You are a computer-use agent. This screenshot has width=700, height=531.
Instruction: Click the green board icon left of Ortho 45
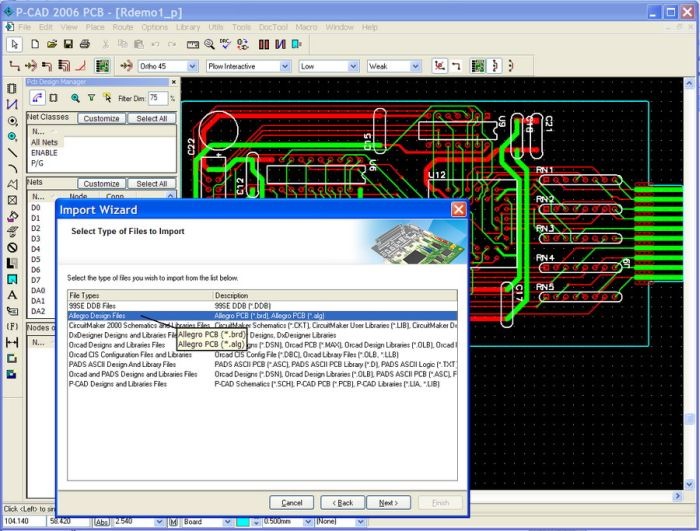pyautogui.click(x=103, y=66)
